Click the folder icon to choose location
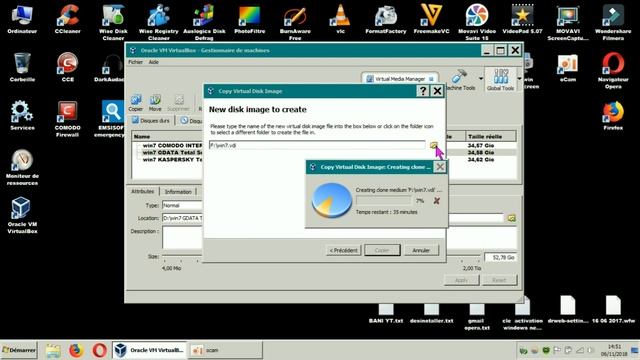Screen dimensions: 640x360 click(x=433, y=145)
